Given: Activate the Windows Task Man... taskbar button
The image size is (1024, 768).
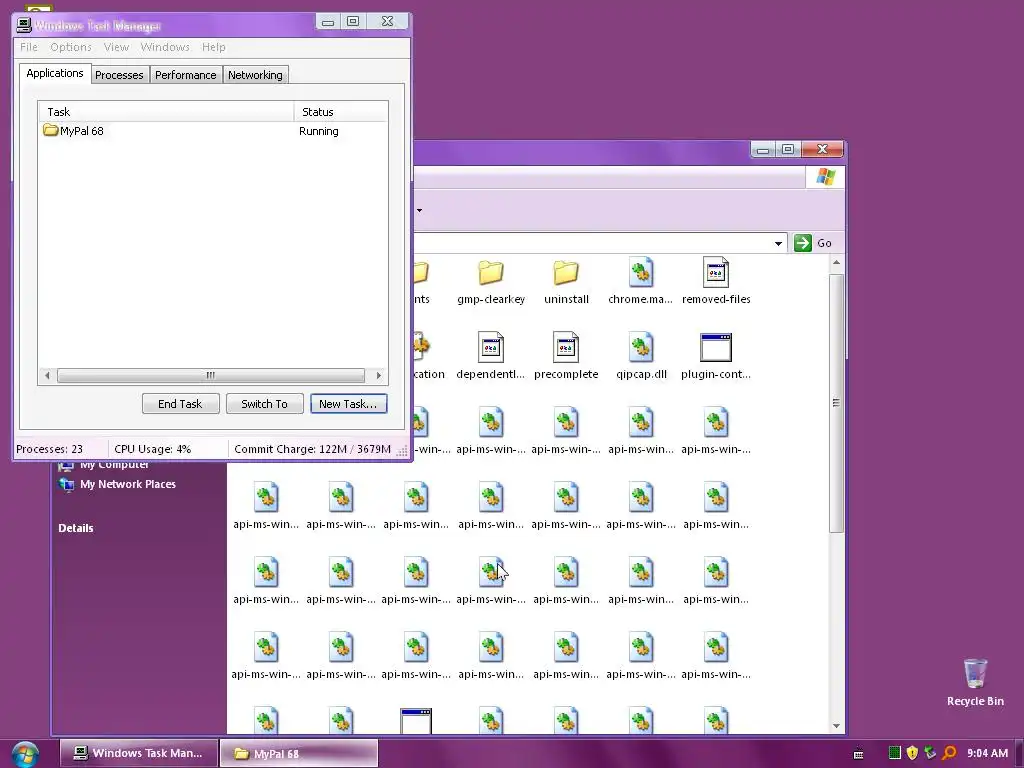Looking at the screenshot, I should pyautogui.click(x=138, y=753).
